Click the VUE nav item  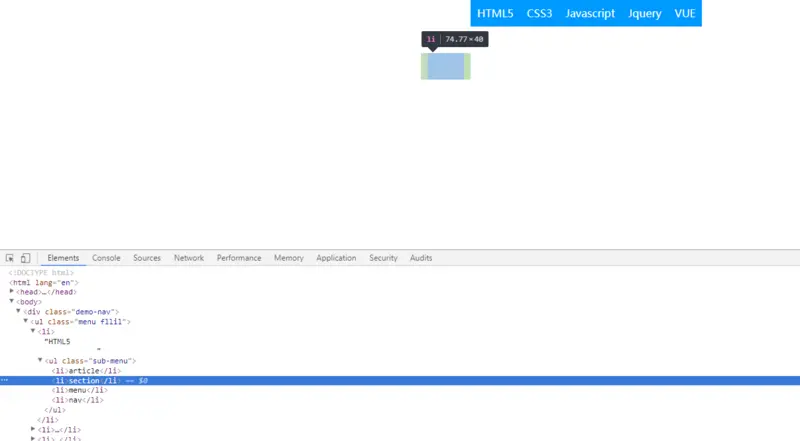(x=685, y=13)
